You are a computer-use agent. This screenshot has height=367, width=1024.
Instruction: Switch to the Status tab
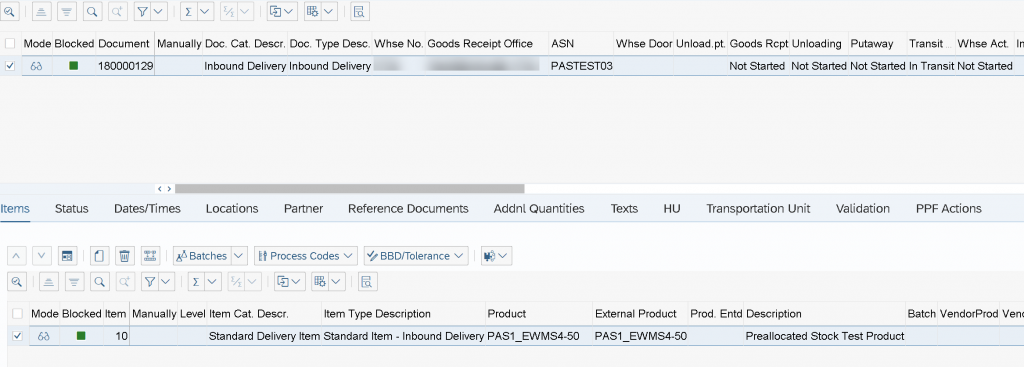[72, 209]
